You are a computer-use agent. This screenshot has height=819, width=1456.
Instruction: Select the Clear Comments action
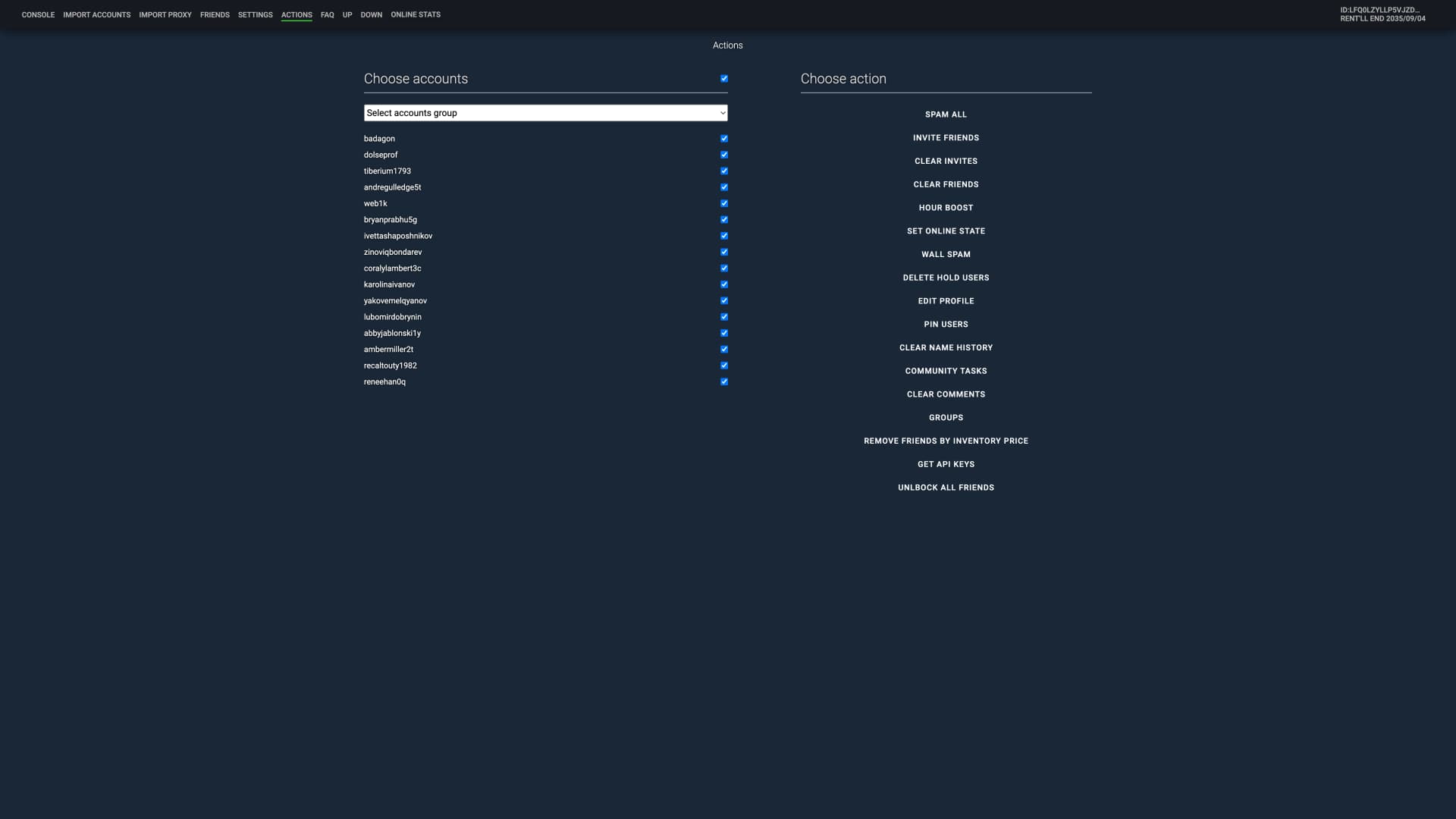coord(946,394)
